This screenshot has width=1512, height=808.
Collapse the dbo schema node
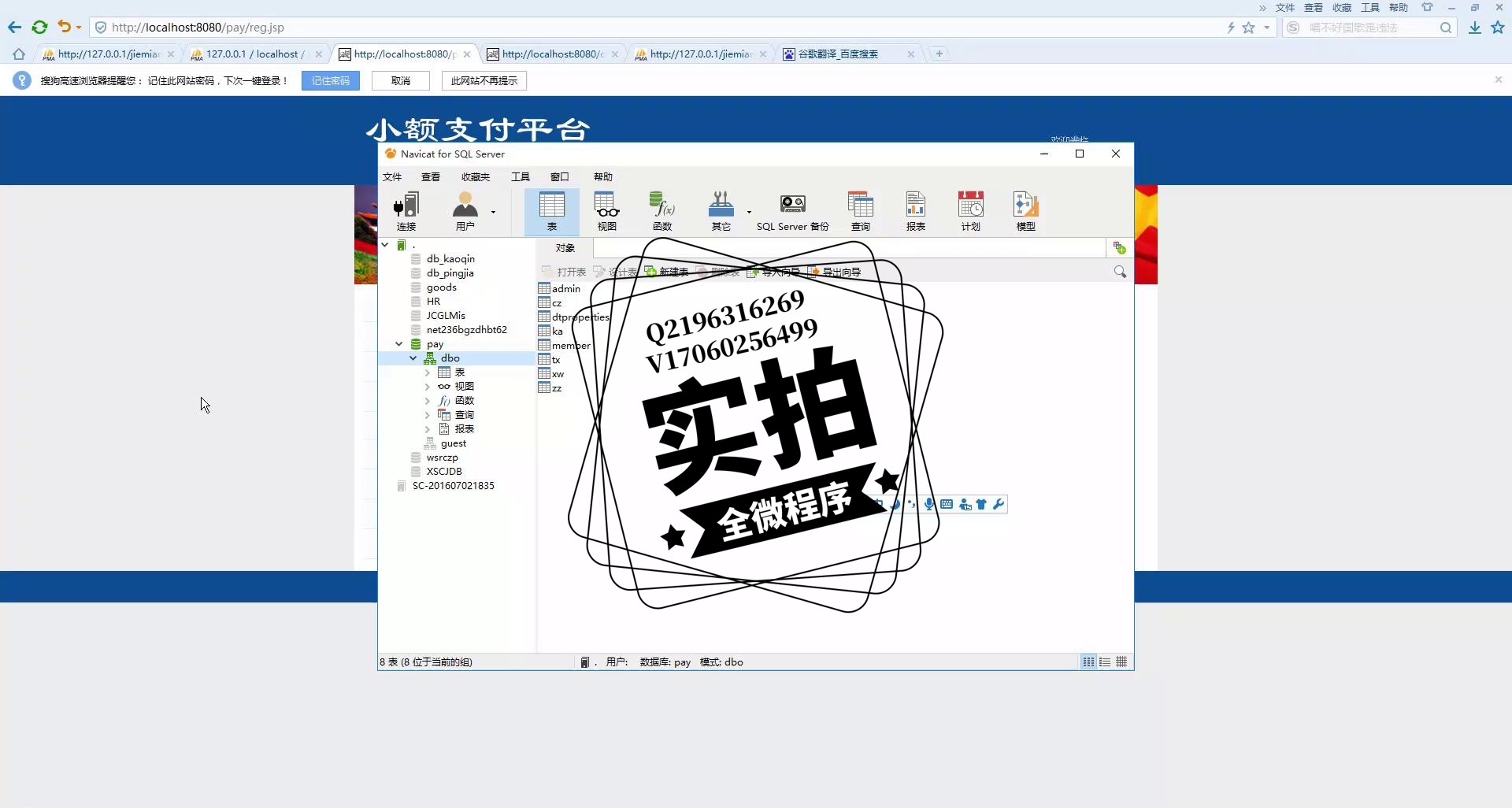click(x=413, y=358)
